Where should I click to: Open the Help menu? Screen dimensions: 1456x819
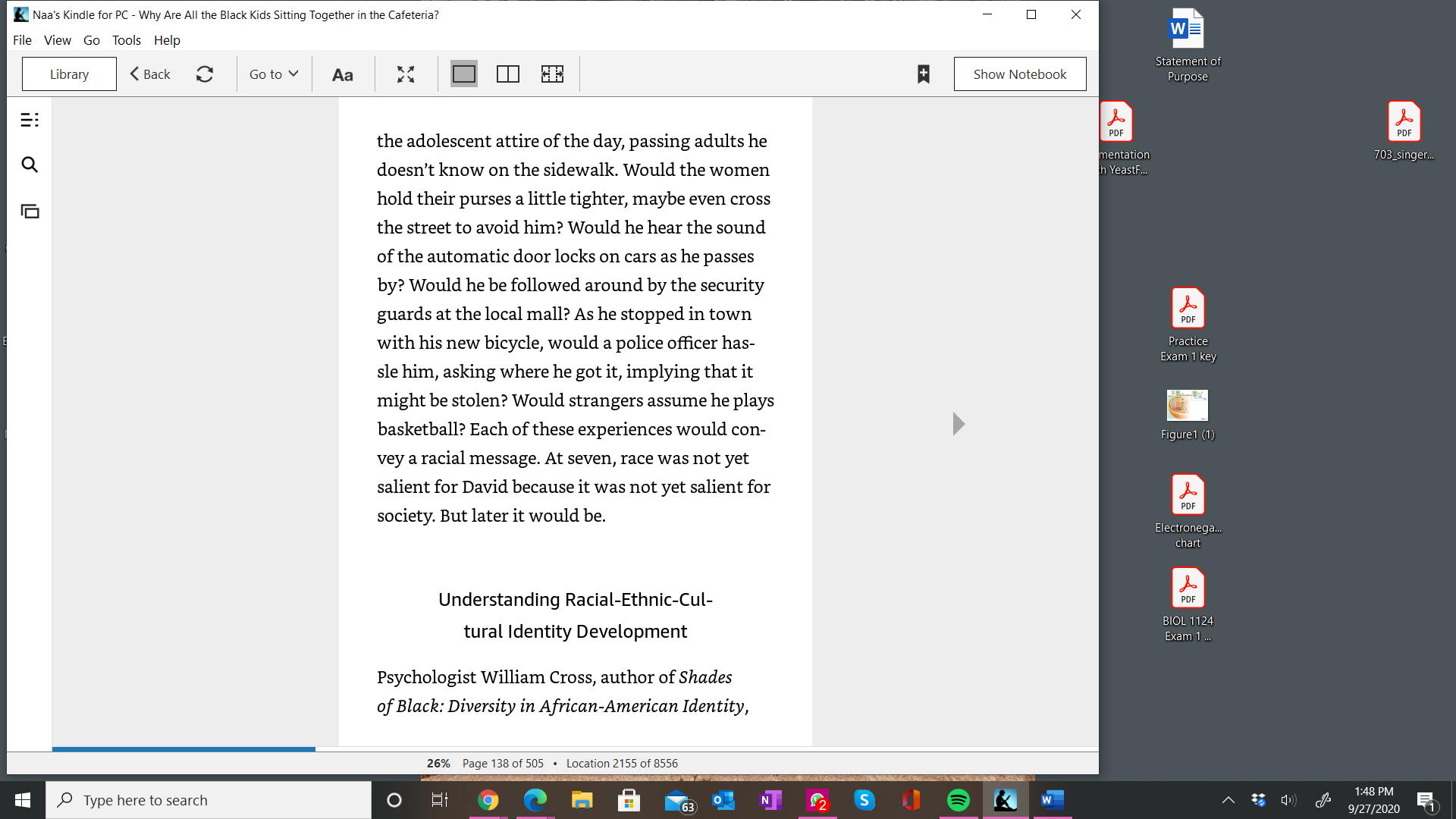167,40
